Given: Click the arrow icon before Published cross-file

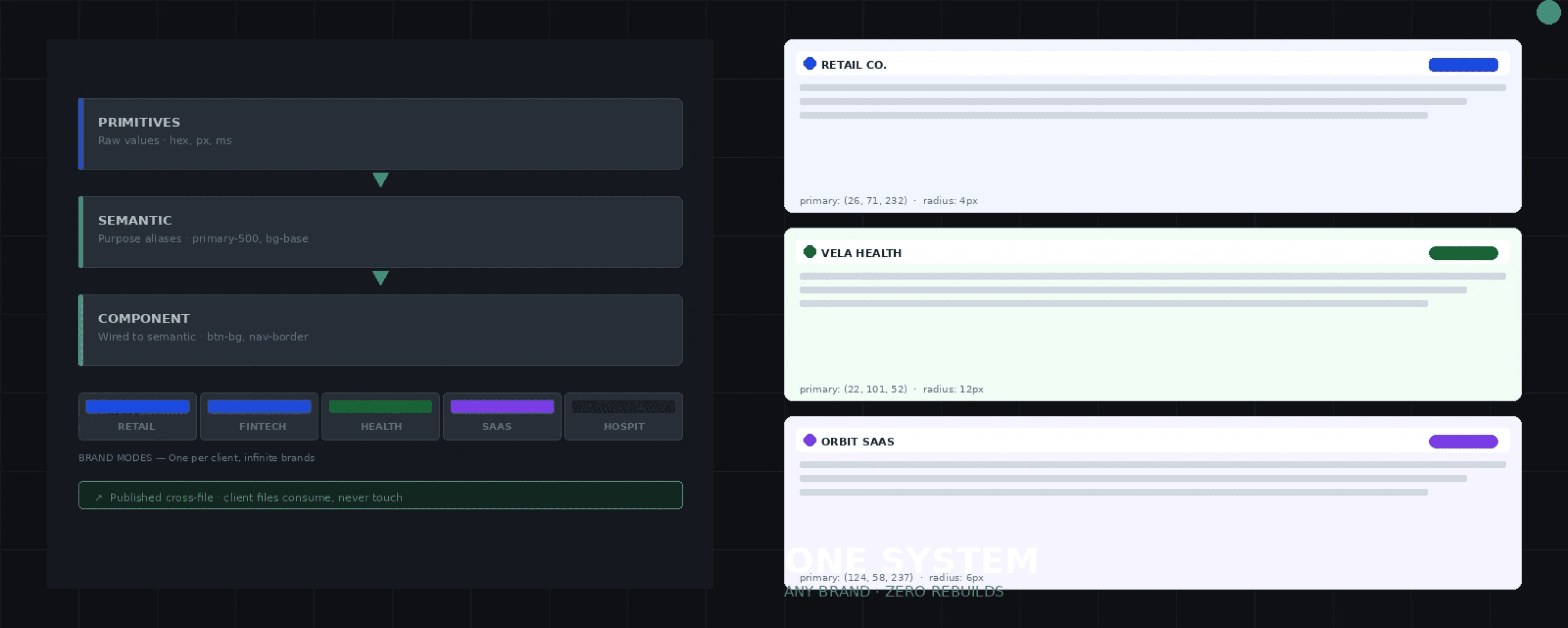Looking at the screenshot, I should pyautogui.click(x=99, y=498).
